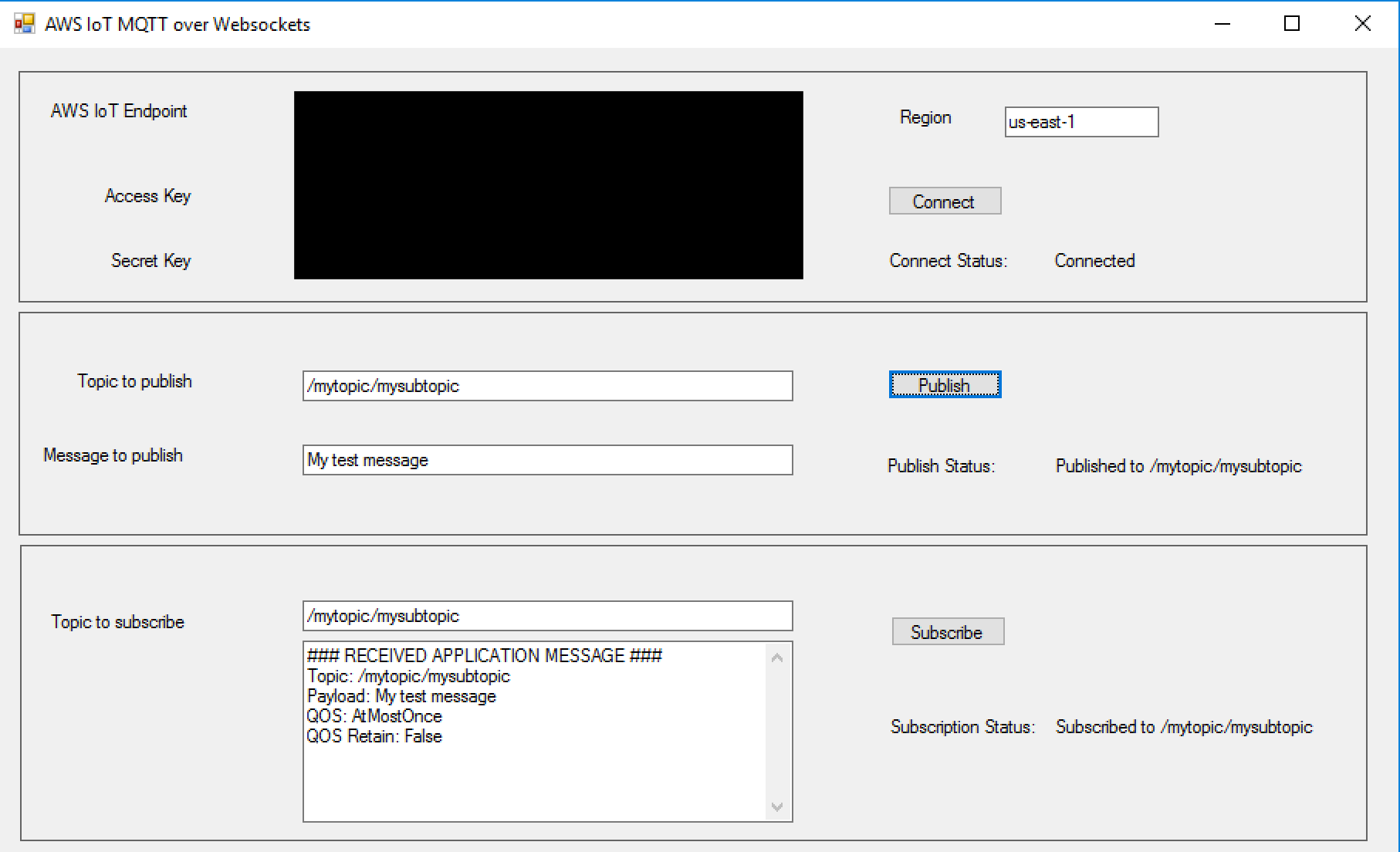Click the '### RECEIVED APPLICATION MESSAGE ###' line

[484, 655]
